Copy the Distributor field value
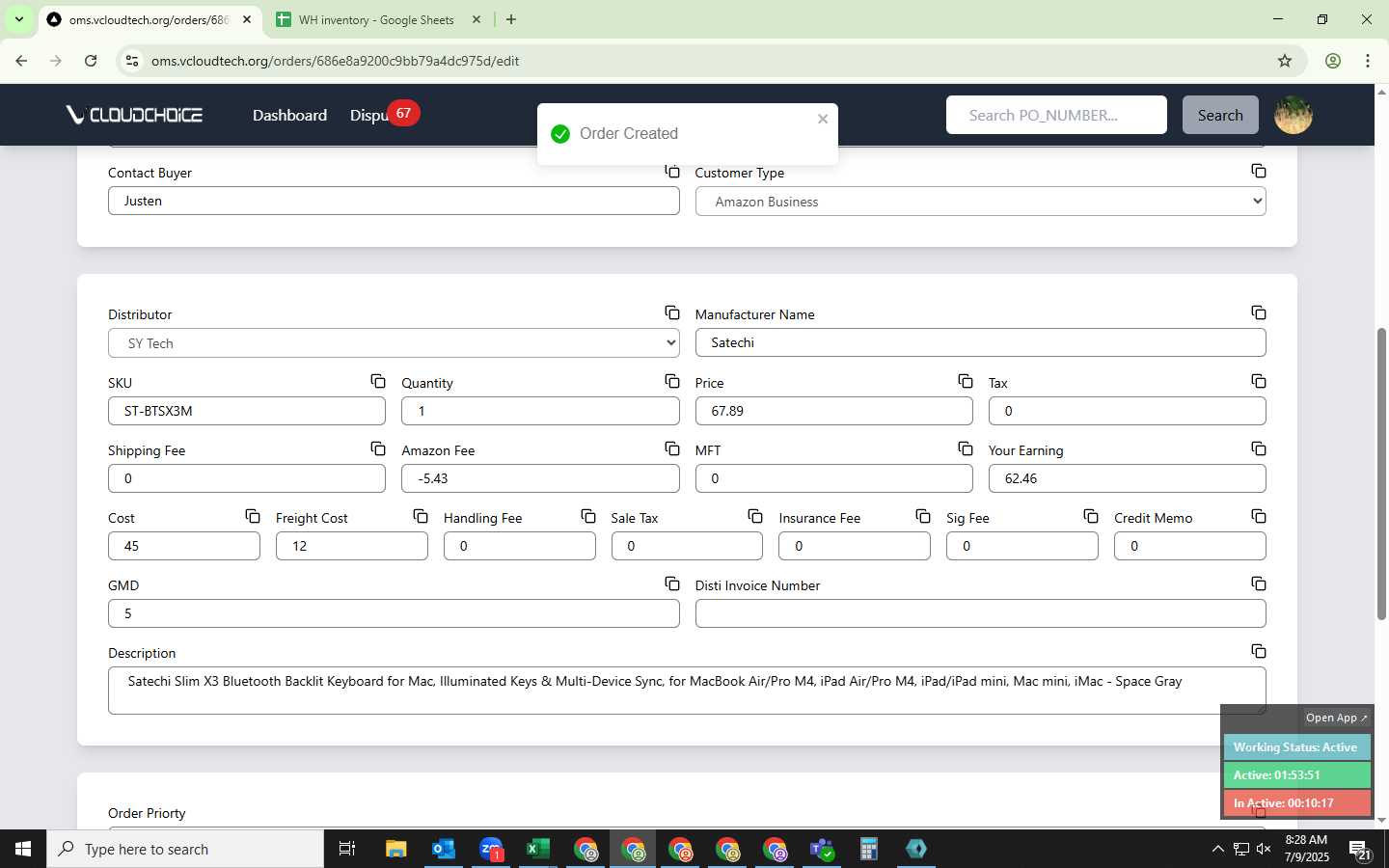Image resolution: width=1389 pixels, height=868 pixels. [672, 312]
